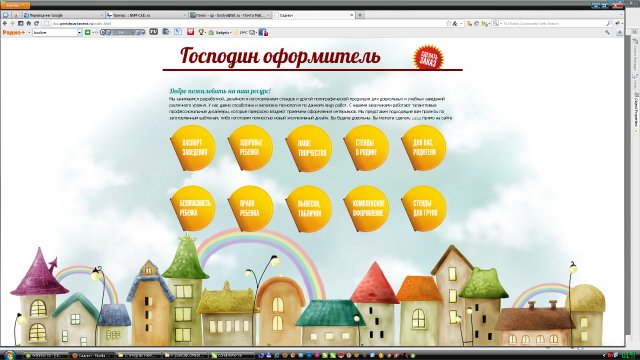The height and width of the screenshot is (360, 640).
Task: Click the 'Господин оформитель' site title
Action: click(280, 56)
